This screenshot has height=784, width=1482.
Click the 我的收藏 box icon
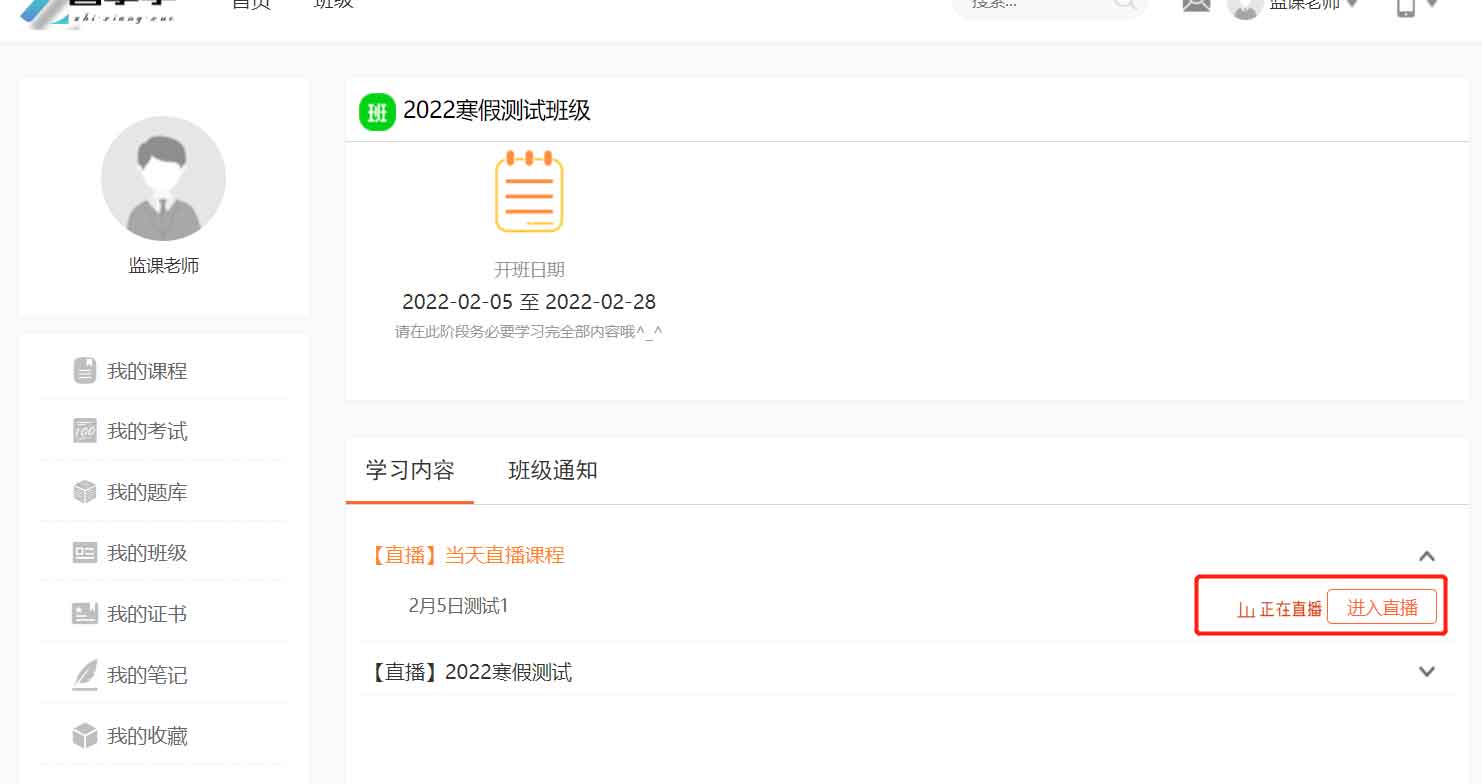tap(85, 736)
